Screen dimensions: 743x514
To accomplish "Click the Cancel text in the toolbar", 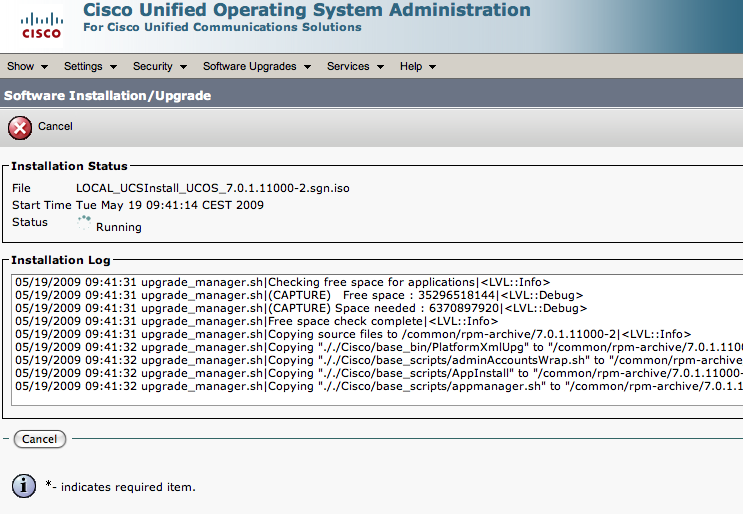I will pyautogui.click(x=55, y=126).
